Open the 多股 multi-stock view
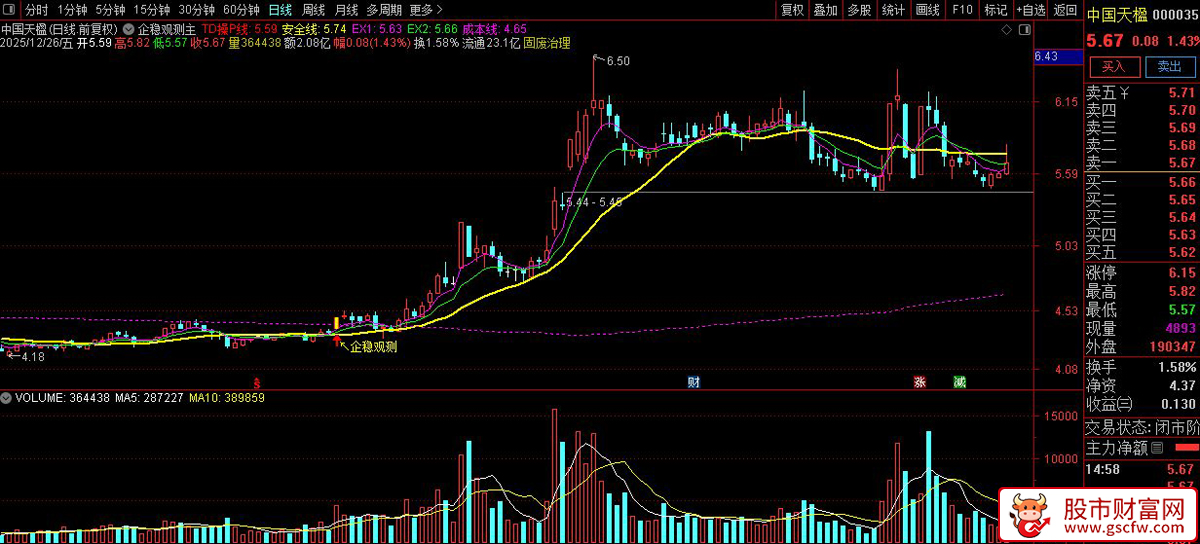The width and height of the screenshot is (1200, 544). (x=859, y=10)
